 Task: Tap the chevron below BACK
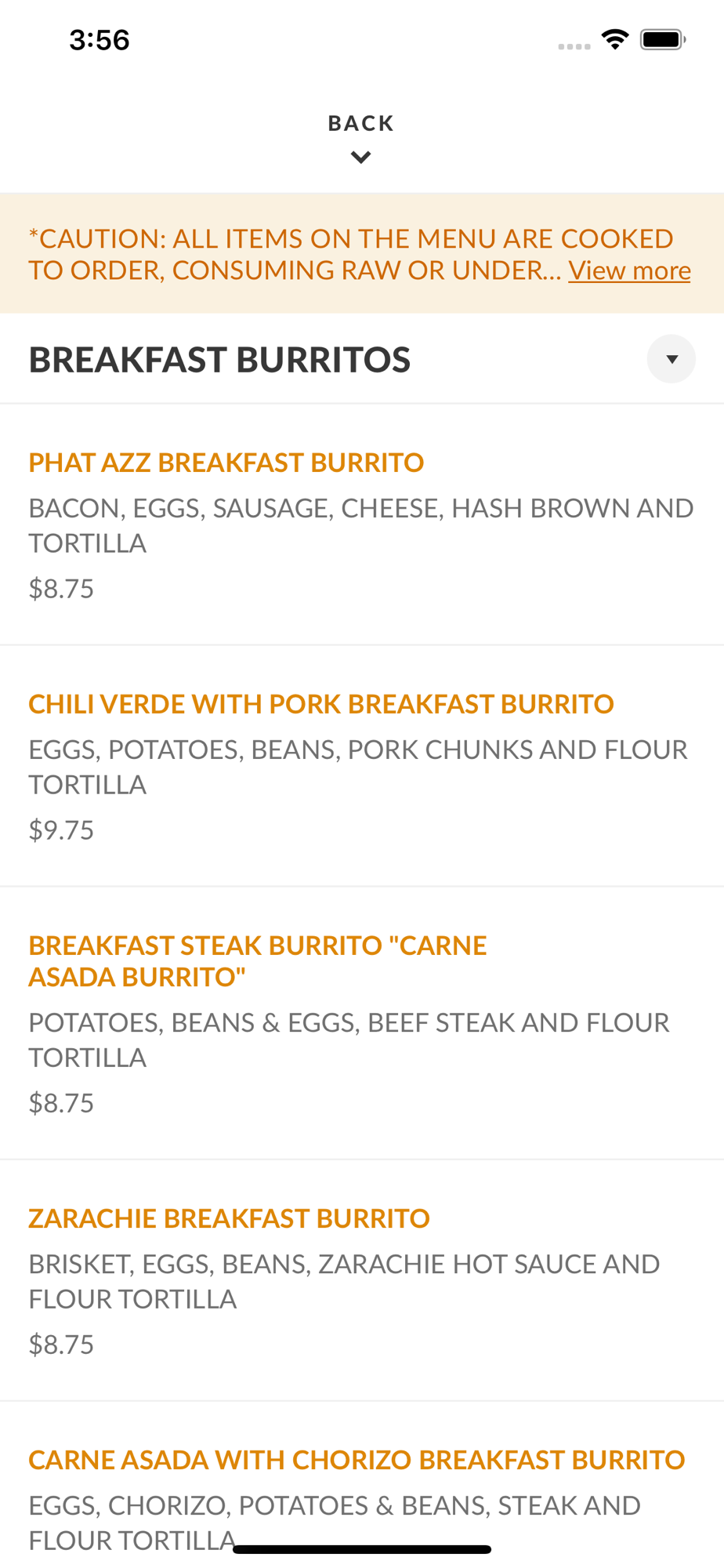[361, 158]
